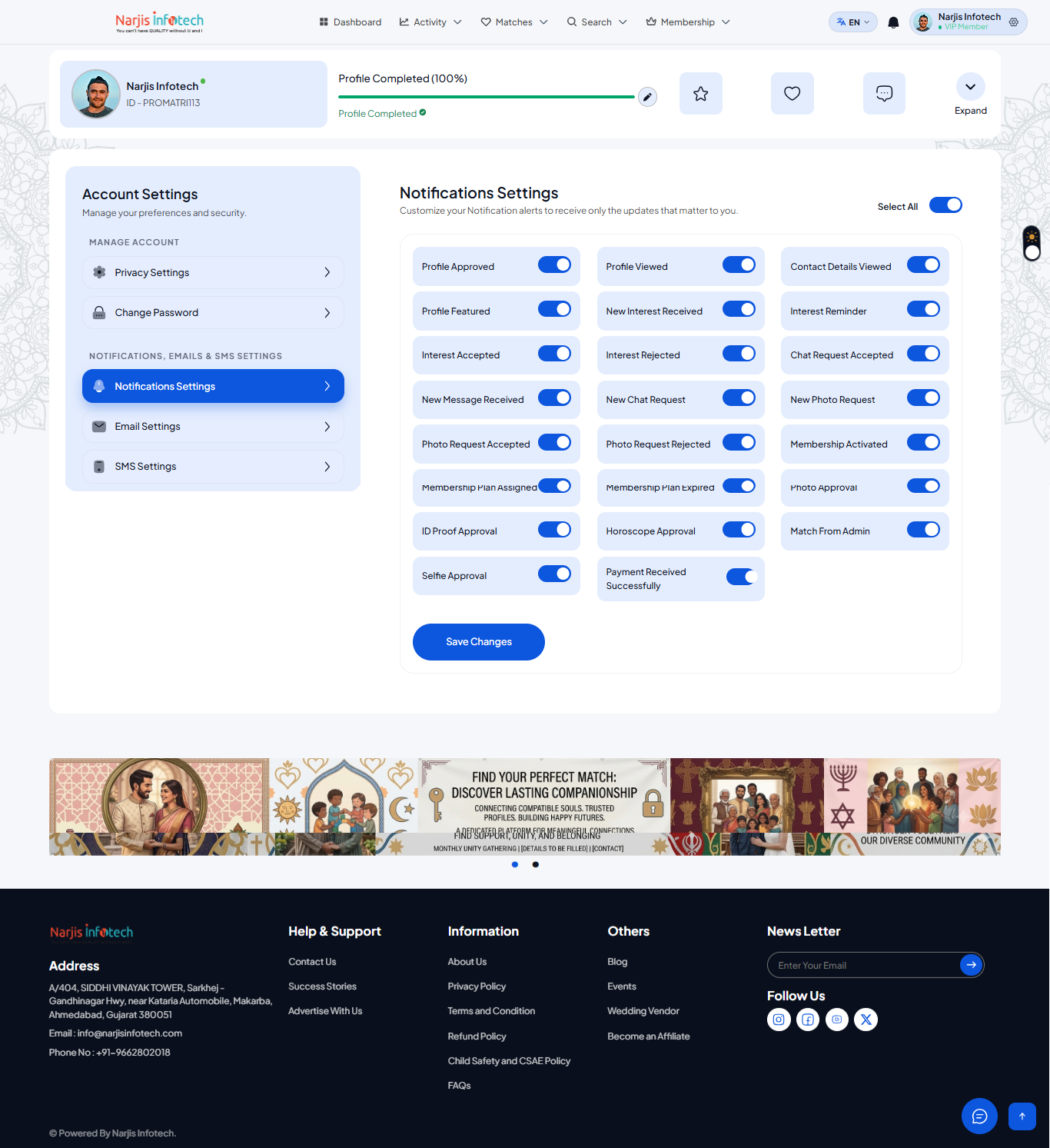Click the profile avatar photo
1050x1148 pixels.
[96, 94]
